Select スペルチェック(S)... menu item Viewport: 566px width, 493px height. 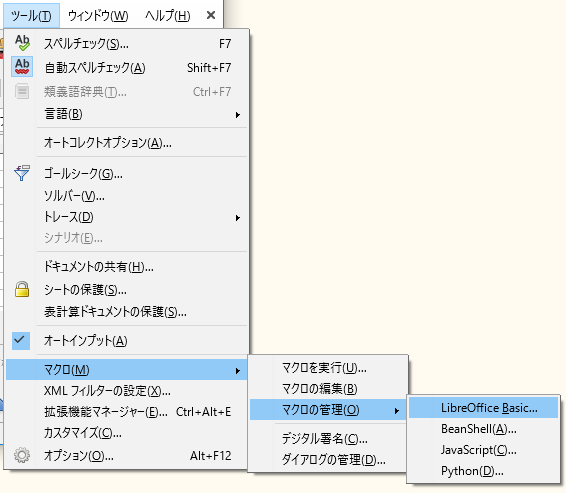[x=126, y=44]
